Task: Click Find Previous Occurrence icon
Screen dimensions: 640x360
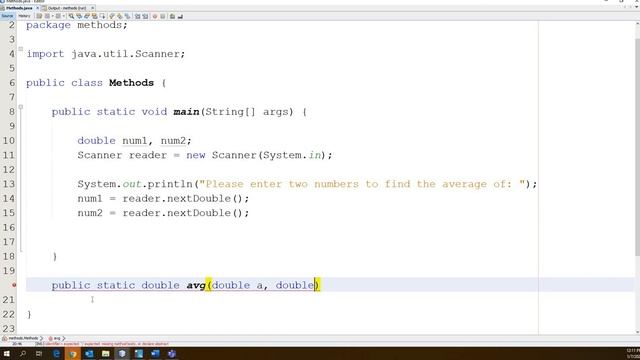Action: (x=79, y=16)
